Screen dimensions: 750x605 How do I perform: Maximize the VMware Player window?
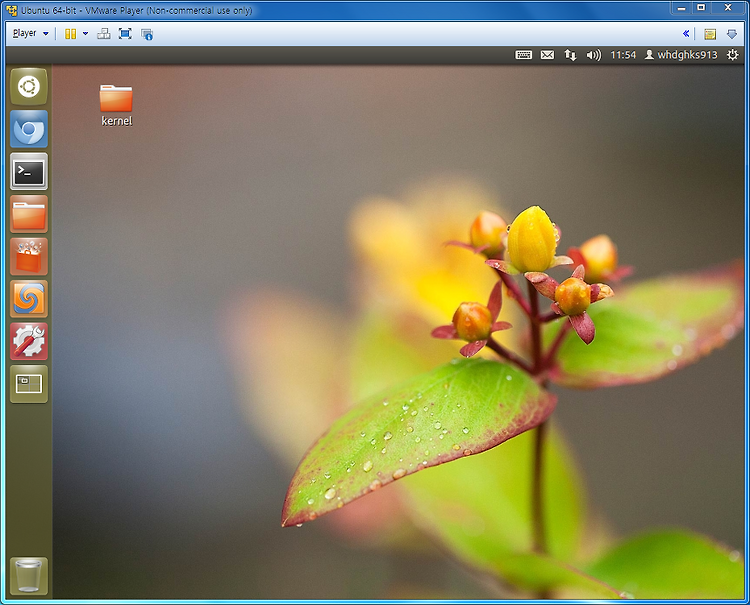pos(701,8)
